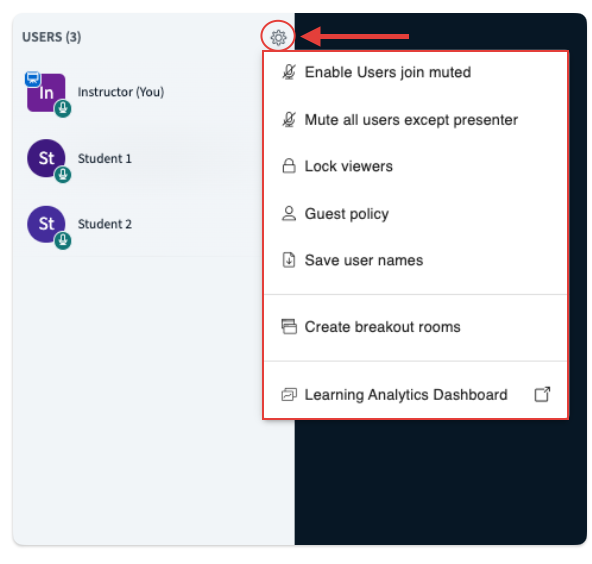
Task: Select Enable Users join muted option
Action: pyautogui.click(x=416, y=72)
